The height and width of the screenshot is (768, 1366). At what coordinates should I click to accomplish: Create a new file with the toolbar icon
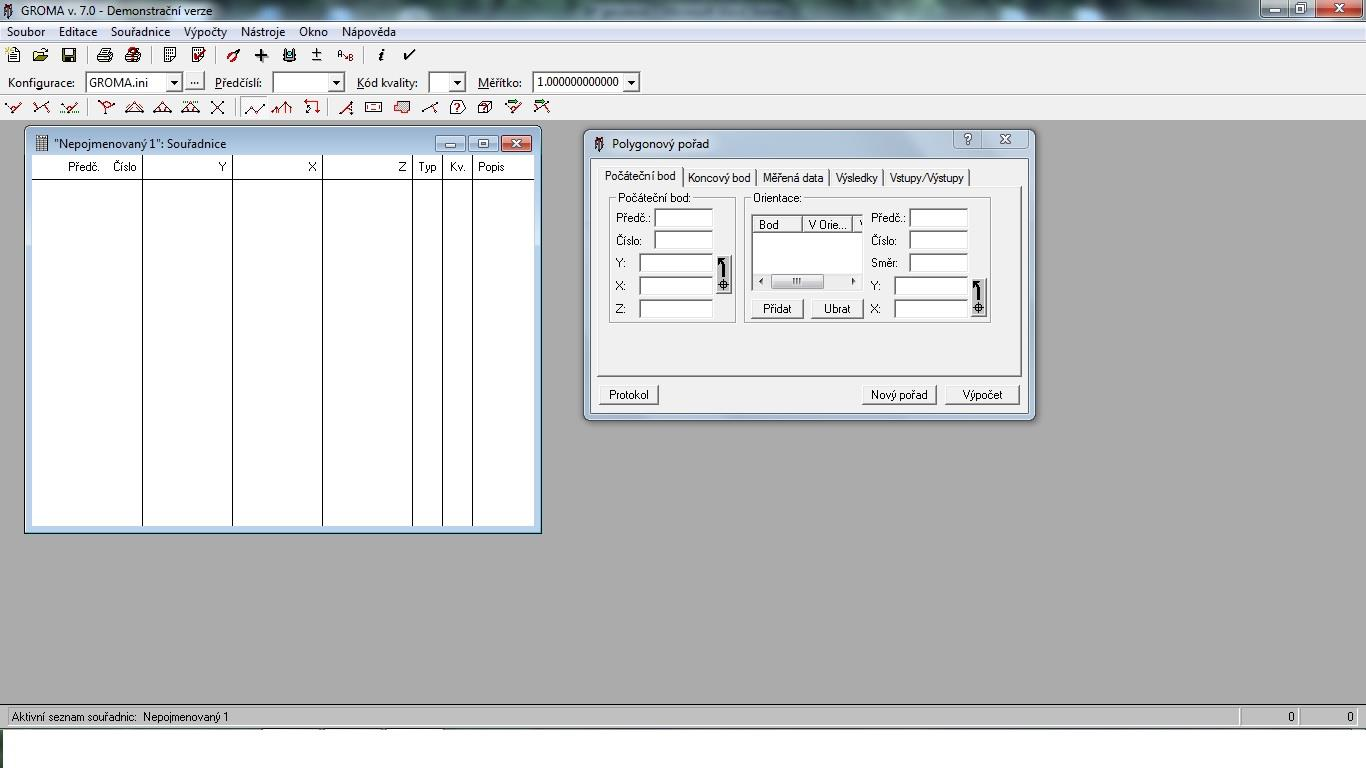tap(14, 55)
